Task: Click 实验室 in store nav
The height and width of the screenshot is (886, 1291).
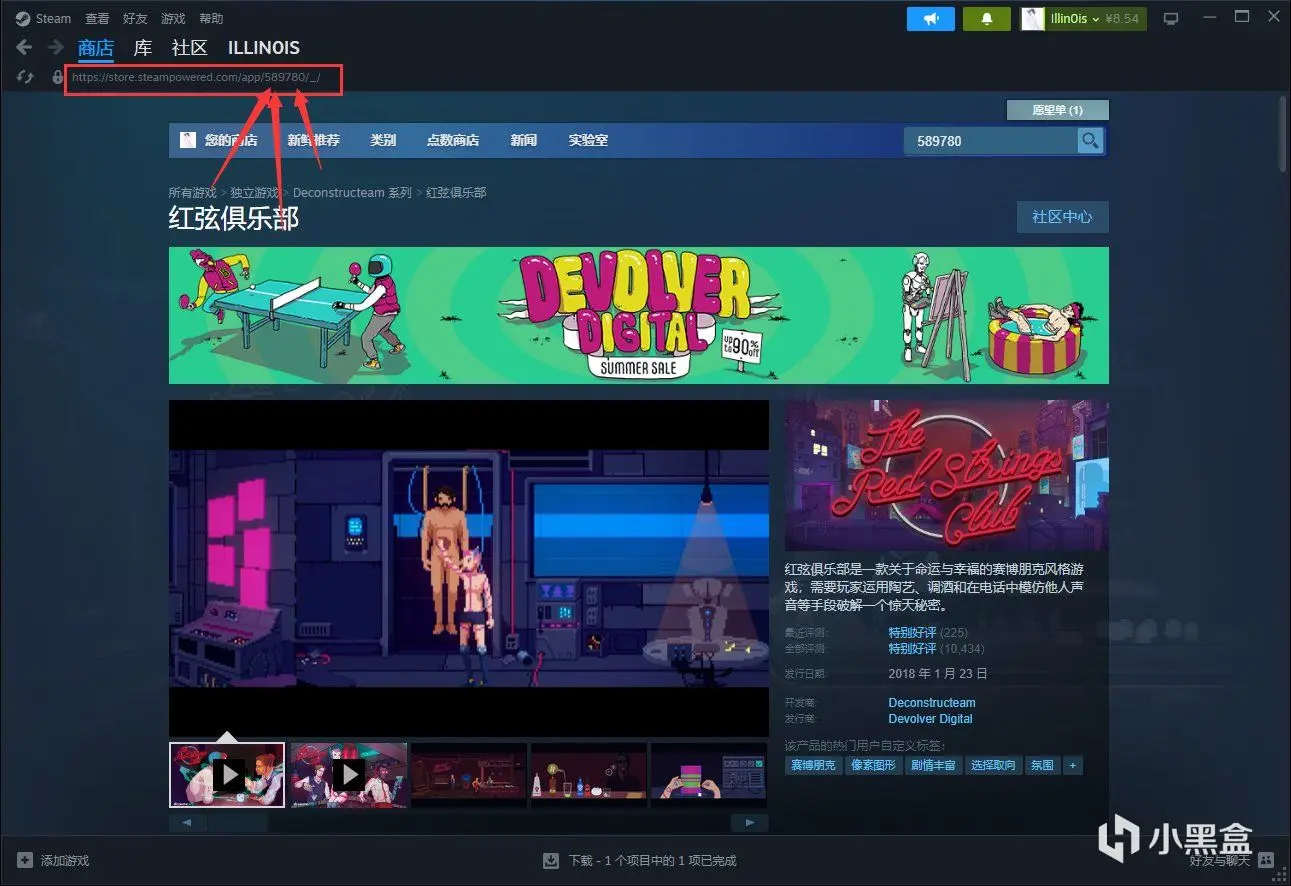Action: (x=588, y=140)
